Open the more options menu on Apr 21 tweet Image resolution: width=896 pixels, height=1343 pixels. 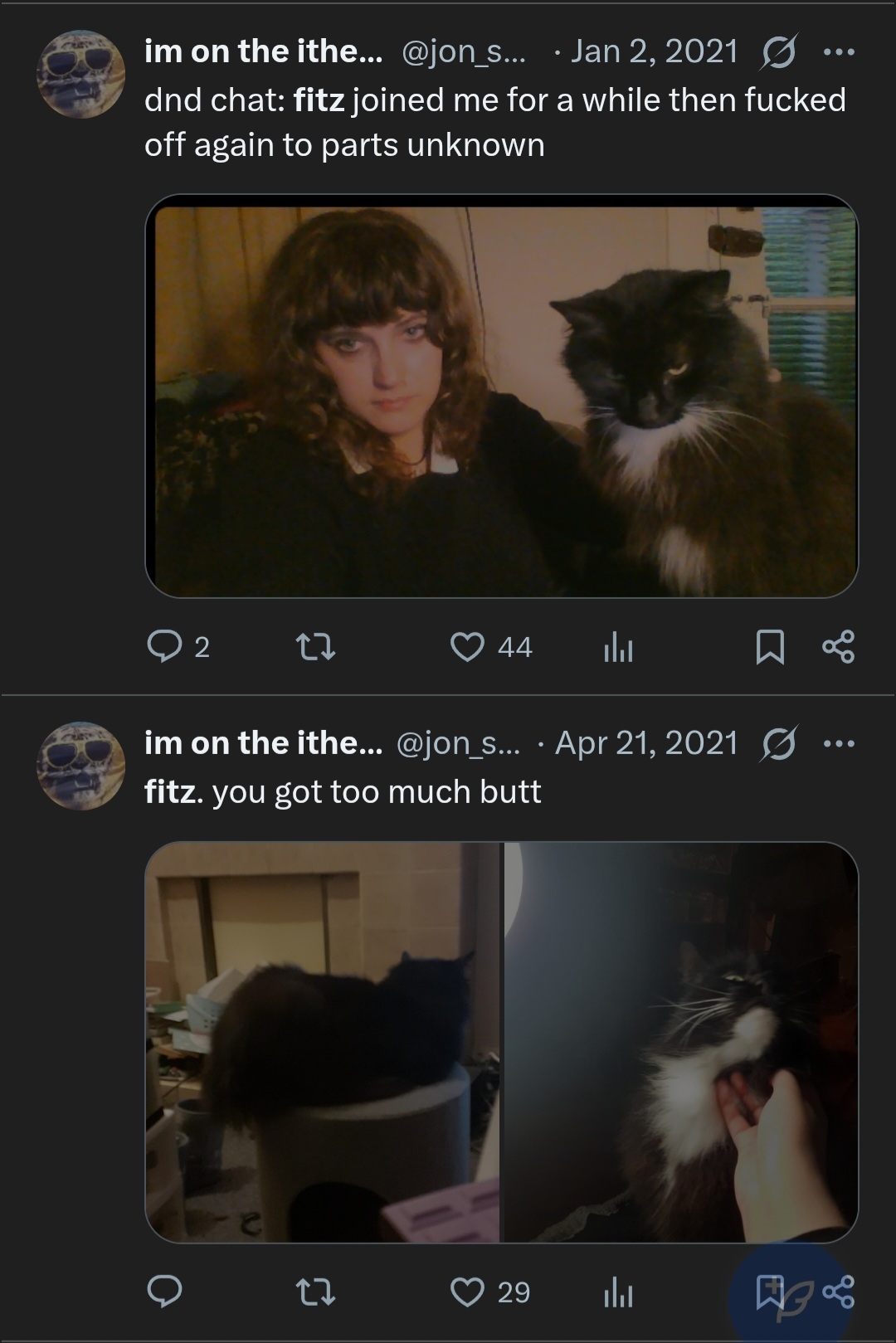pyautogui.click(x=838, y=743)
